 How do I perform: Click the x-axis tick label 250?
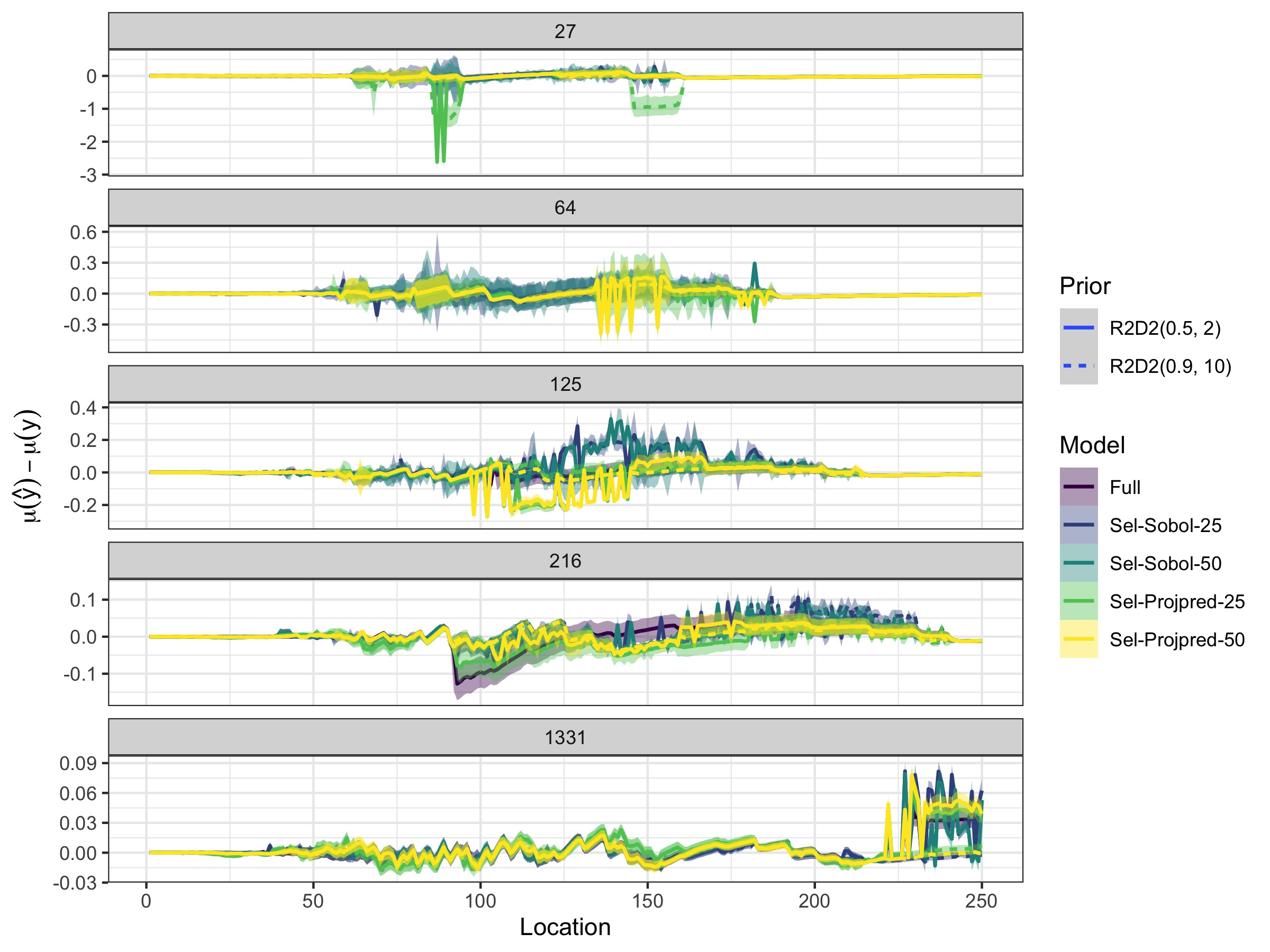981,901
